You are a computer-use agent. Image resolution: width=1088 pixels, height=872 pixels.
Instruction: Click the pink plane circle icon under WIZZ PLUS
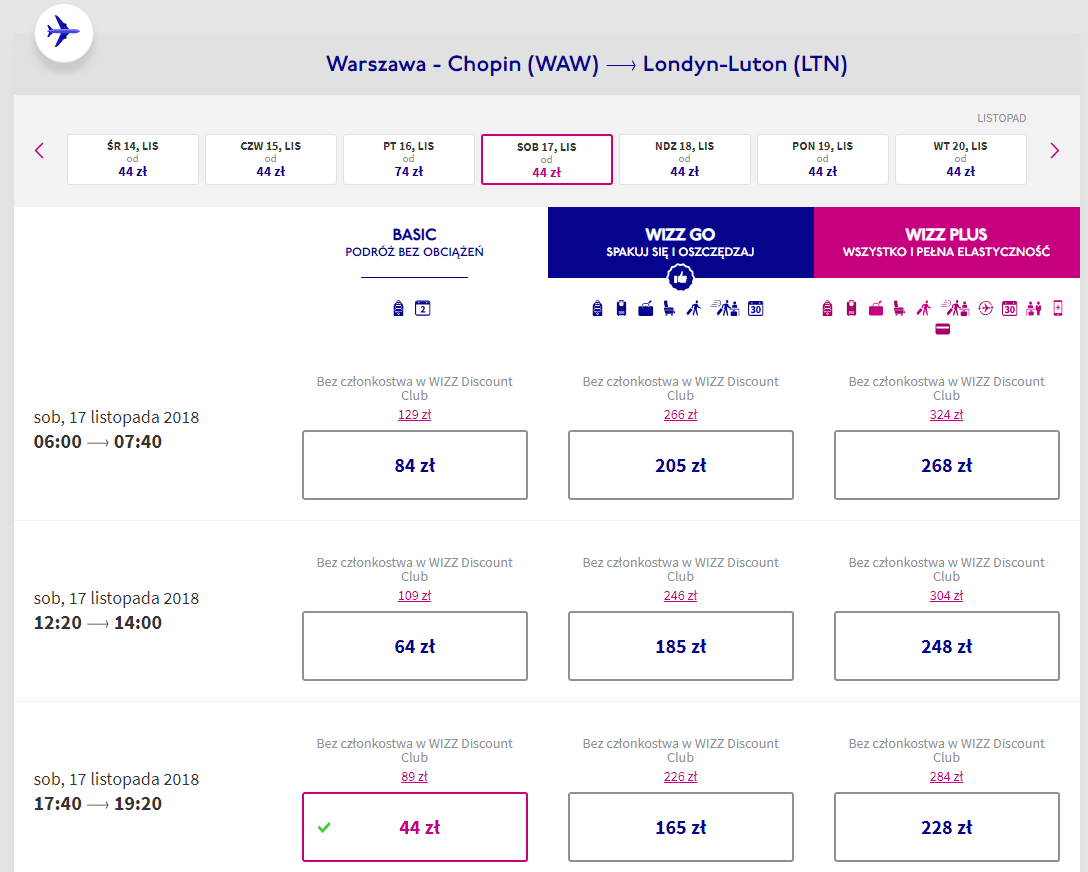tap(986, 308)
